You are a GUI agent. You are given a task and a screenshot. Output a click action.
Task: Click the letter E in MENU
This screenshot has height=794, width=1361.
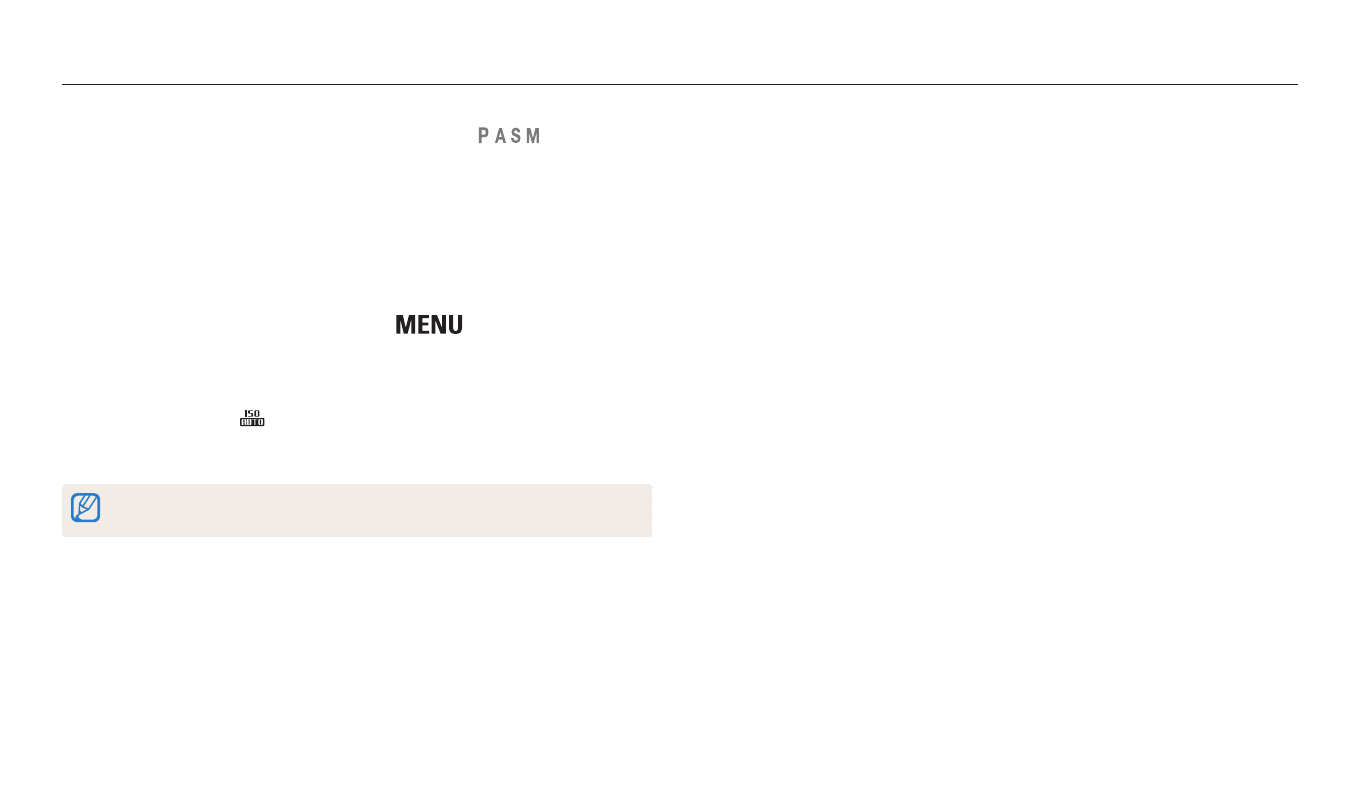[422, 325]
